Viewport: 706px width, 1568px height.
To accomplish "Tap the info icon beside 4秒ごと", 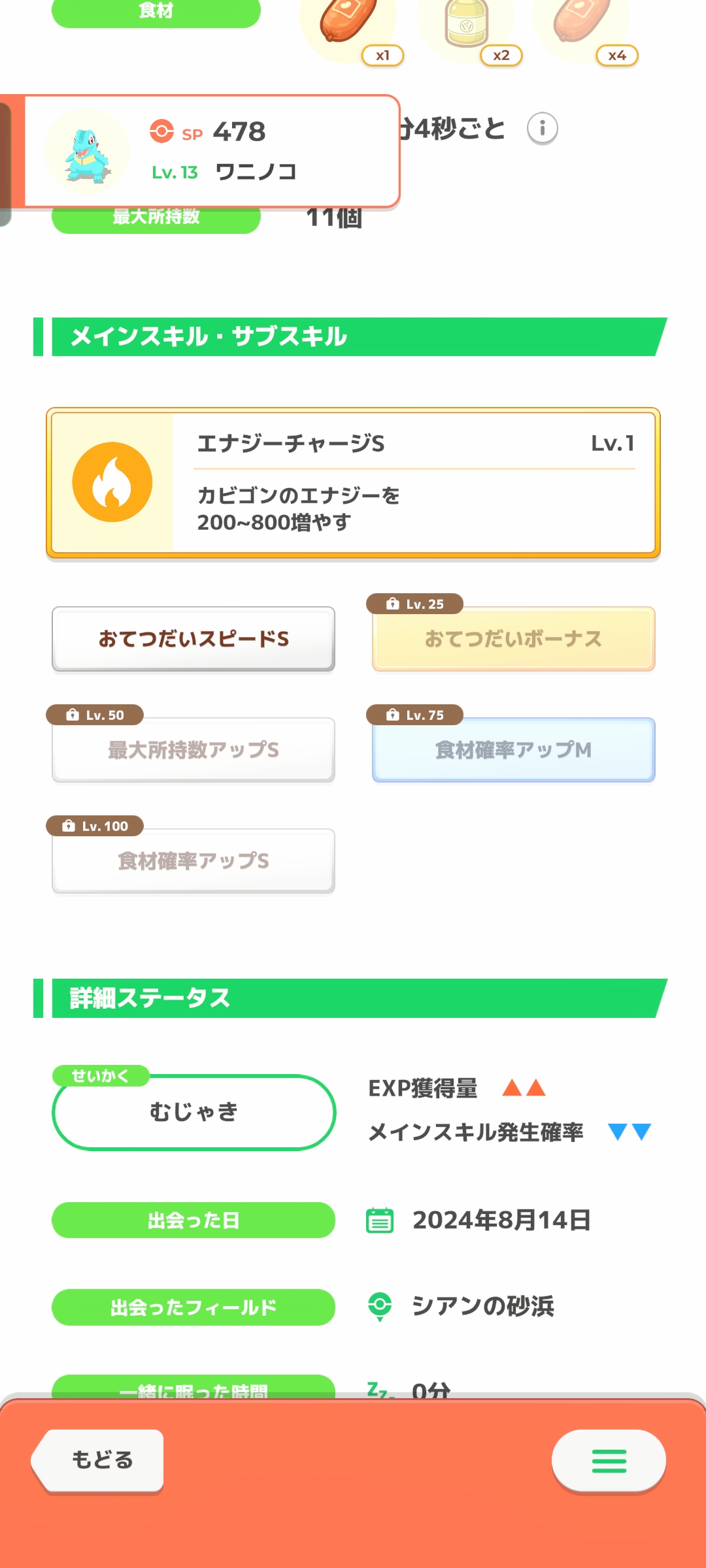I will [543, 128].
